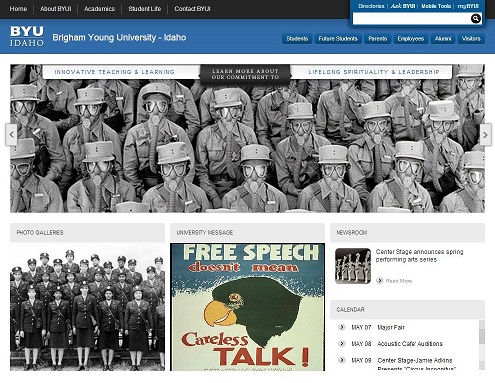Viewport: 495px width, 383px height.
Task: Open the Center Stage news thumbnail
Action: pyautogui.click(x=353, y=266)
